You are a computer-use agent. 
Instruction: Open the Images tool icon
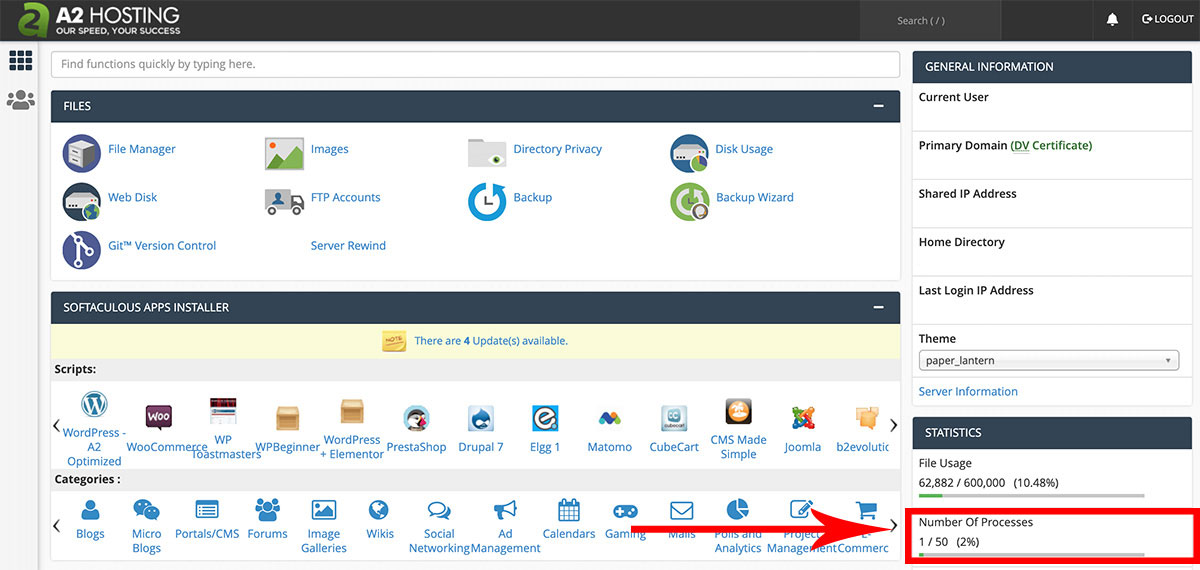(284, 153)
